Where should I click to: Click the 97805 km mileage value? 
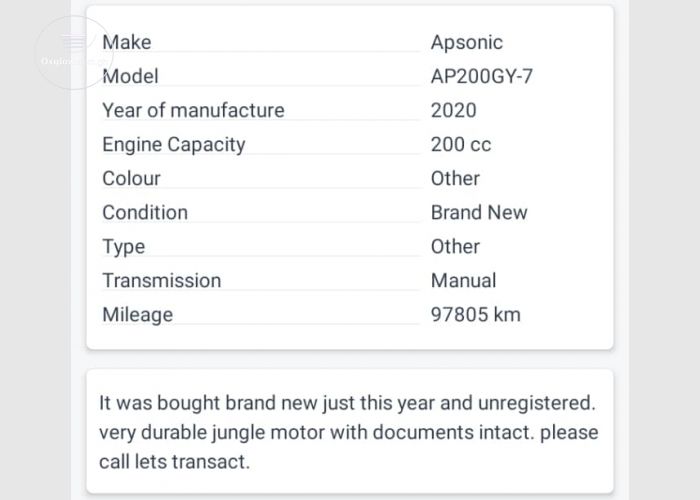[475, 315]
